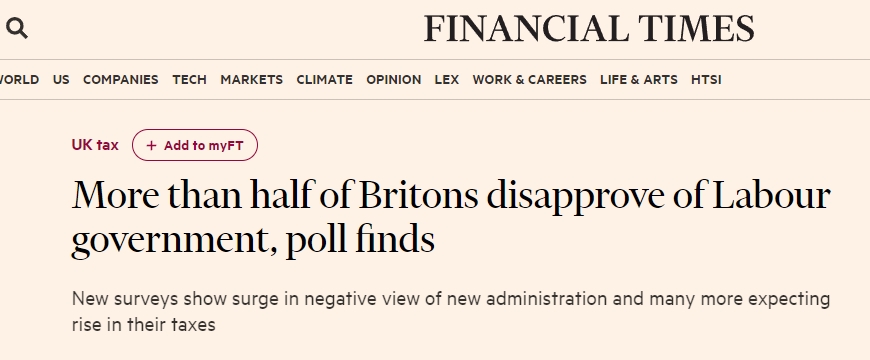Open the World section
Screen dimensions: 870x360
[x=19, y=80]
